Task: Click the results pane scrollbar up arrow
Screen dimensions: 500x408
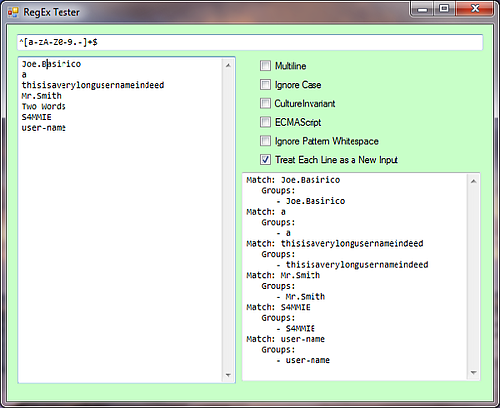Action: (473, 181)
